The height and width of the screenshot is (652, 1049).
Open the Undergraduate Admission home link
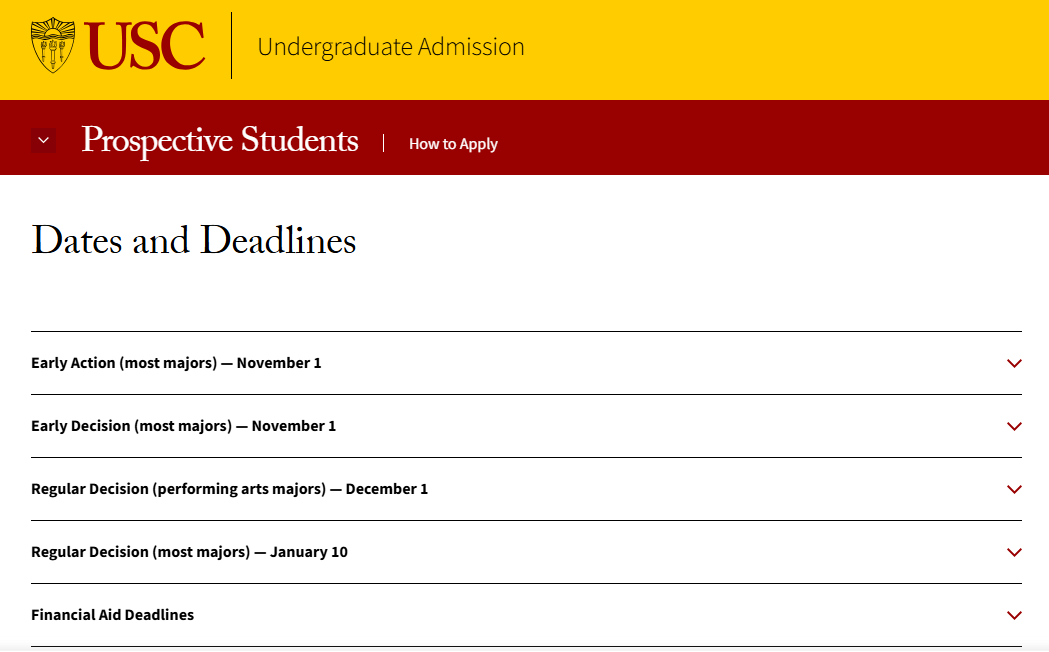390,47
